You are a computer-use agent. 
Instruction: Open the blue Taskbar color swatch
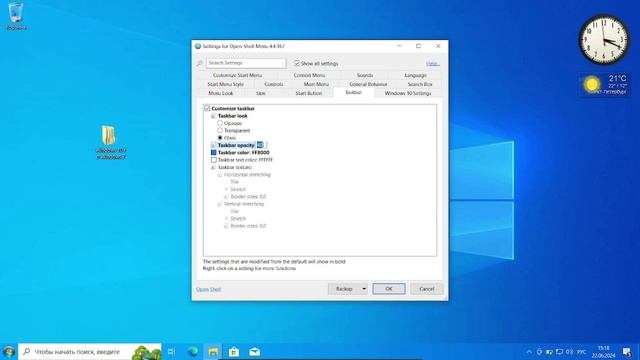coord(213,152)
